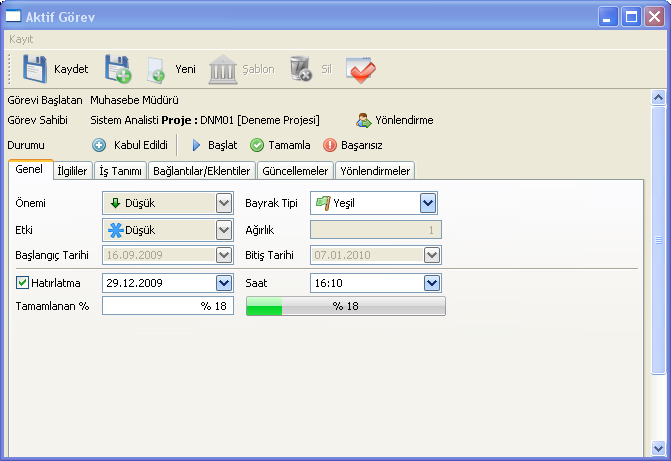This screenshot has height=461, width=671.
Task: Expand the Önemi dropdown
Action: [225, 203]
